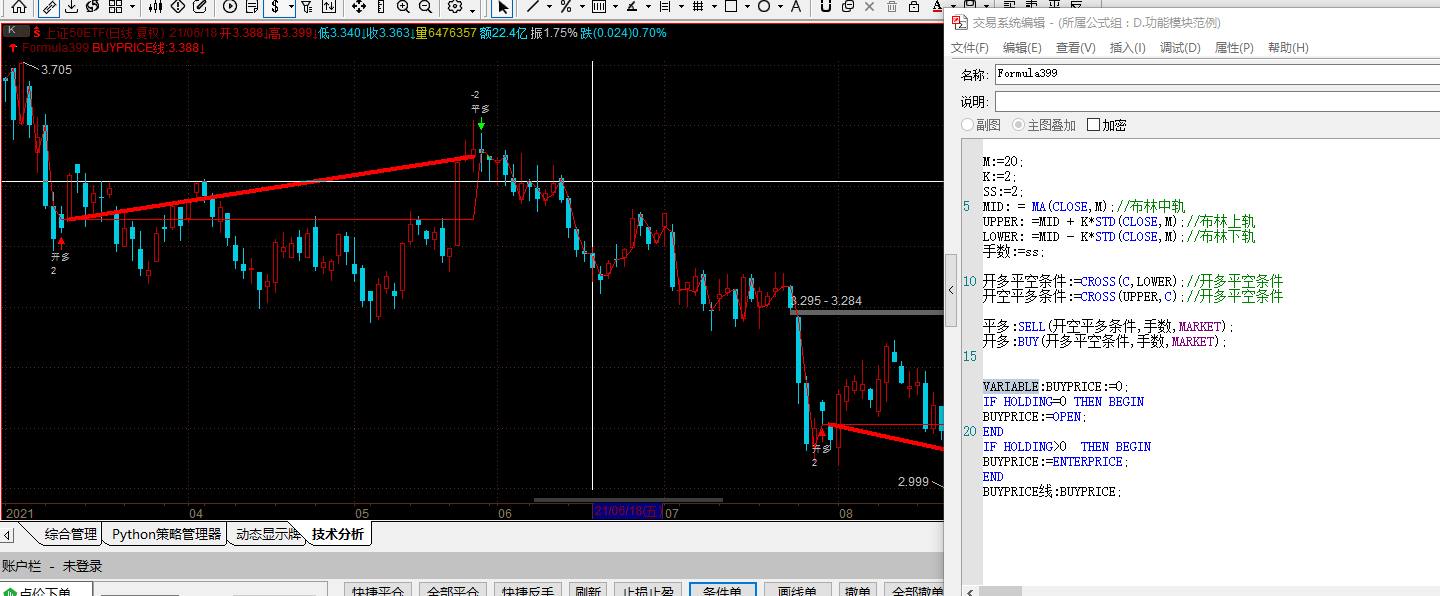Expand the vertical lines tool dropdown
Screen dimensions: 1440x596
click(x=615, y=7)
